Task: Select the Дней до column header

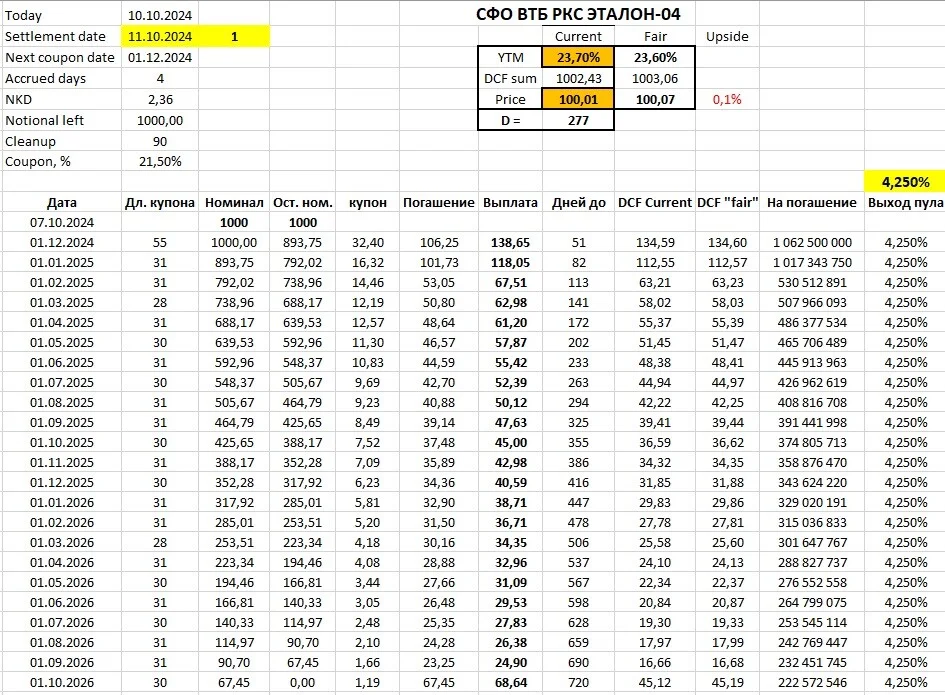Action: tap(579, 203)
